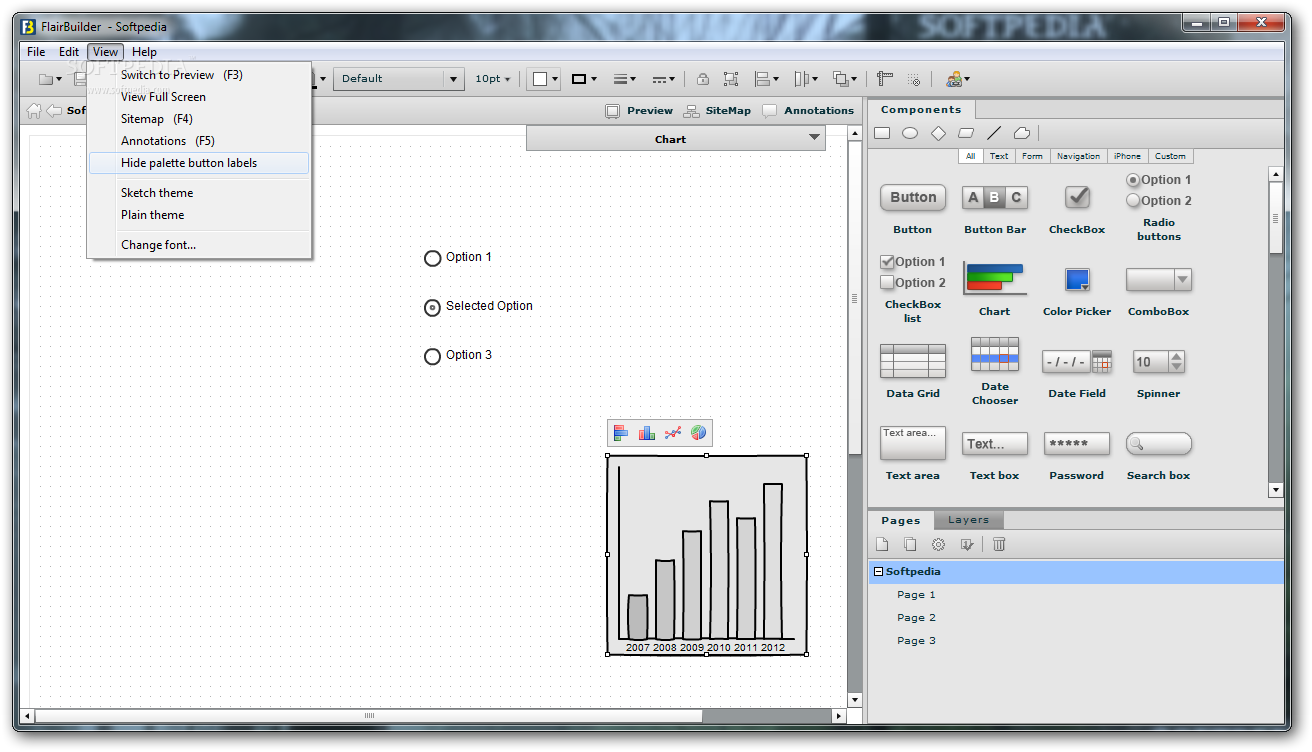Switch to the Layers tab

[968, 520]
